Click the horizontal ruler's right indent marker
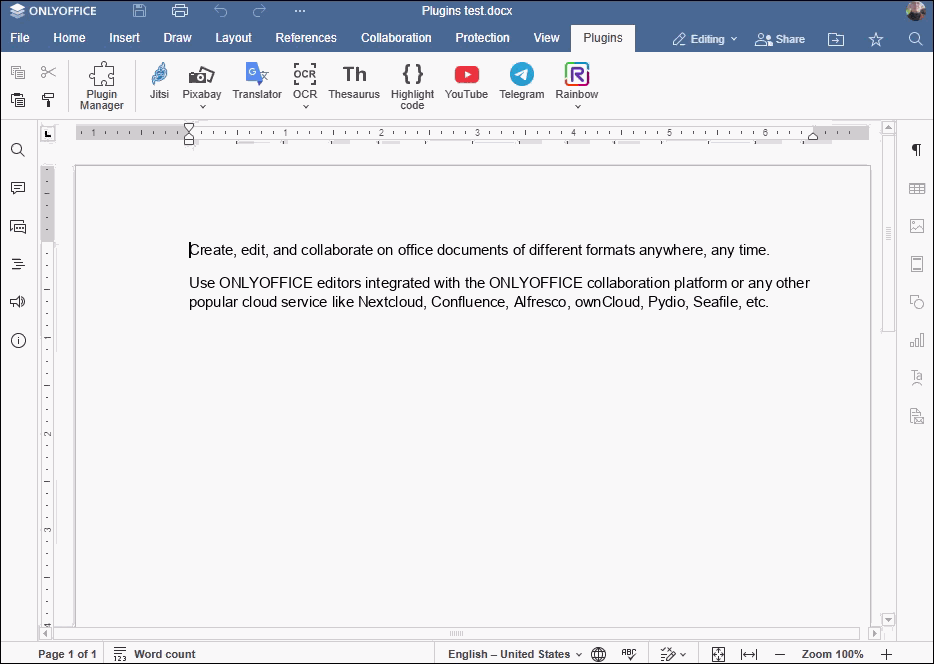This screenshot has height=664, width=934. [813, 136]
